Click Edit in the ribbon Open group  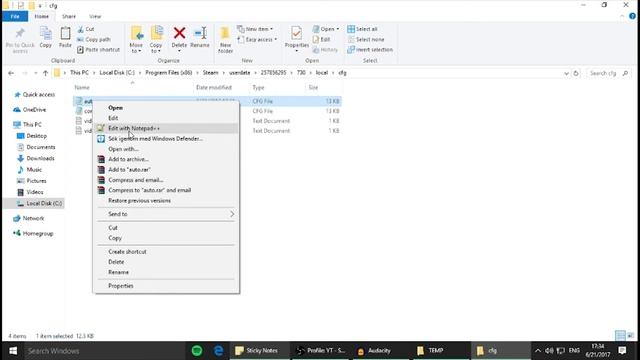point(322,40)
